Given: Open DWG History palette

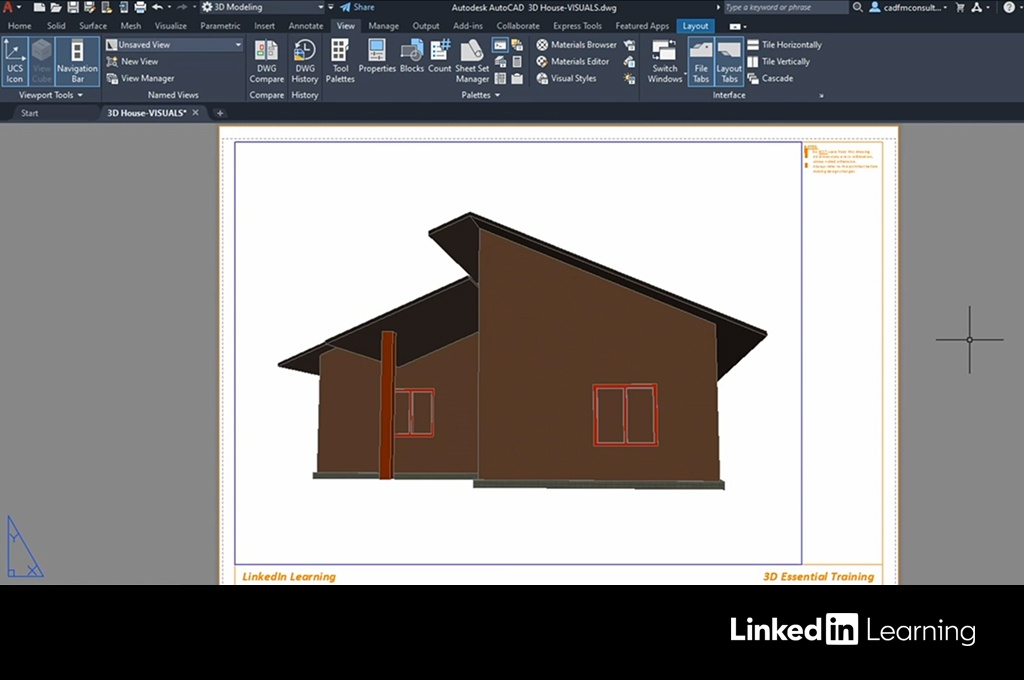Looking at the screenshot, I should (x=305, y=61).
